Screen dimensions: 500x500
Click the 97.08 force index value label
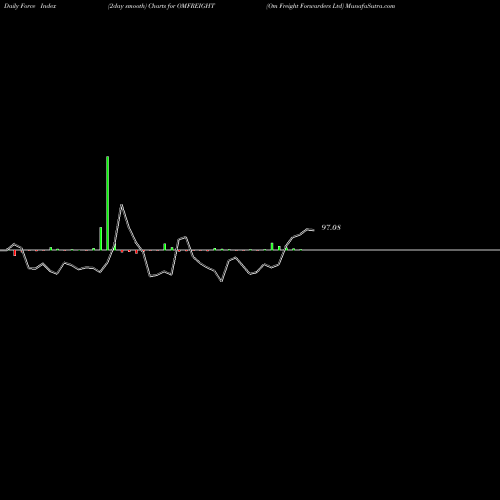[x=331, y=228]
